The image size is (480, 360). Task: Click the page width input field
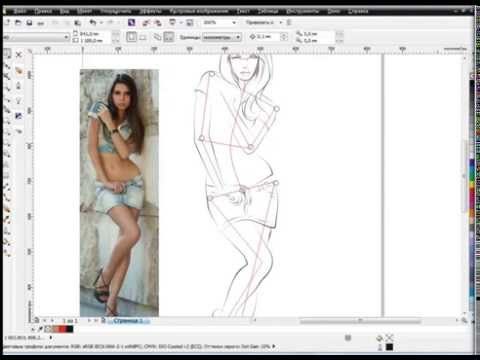point(91,34)
